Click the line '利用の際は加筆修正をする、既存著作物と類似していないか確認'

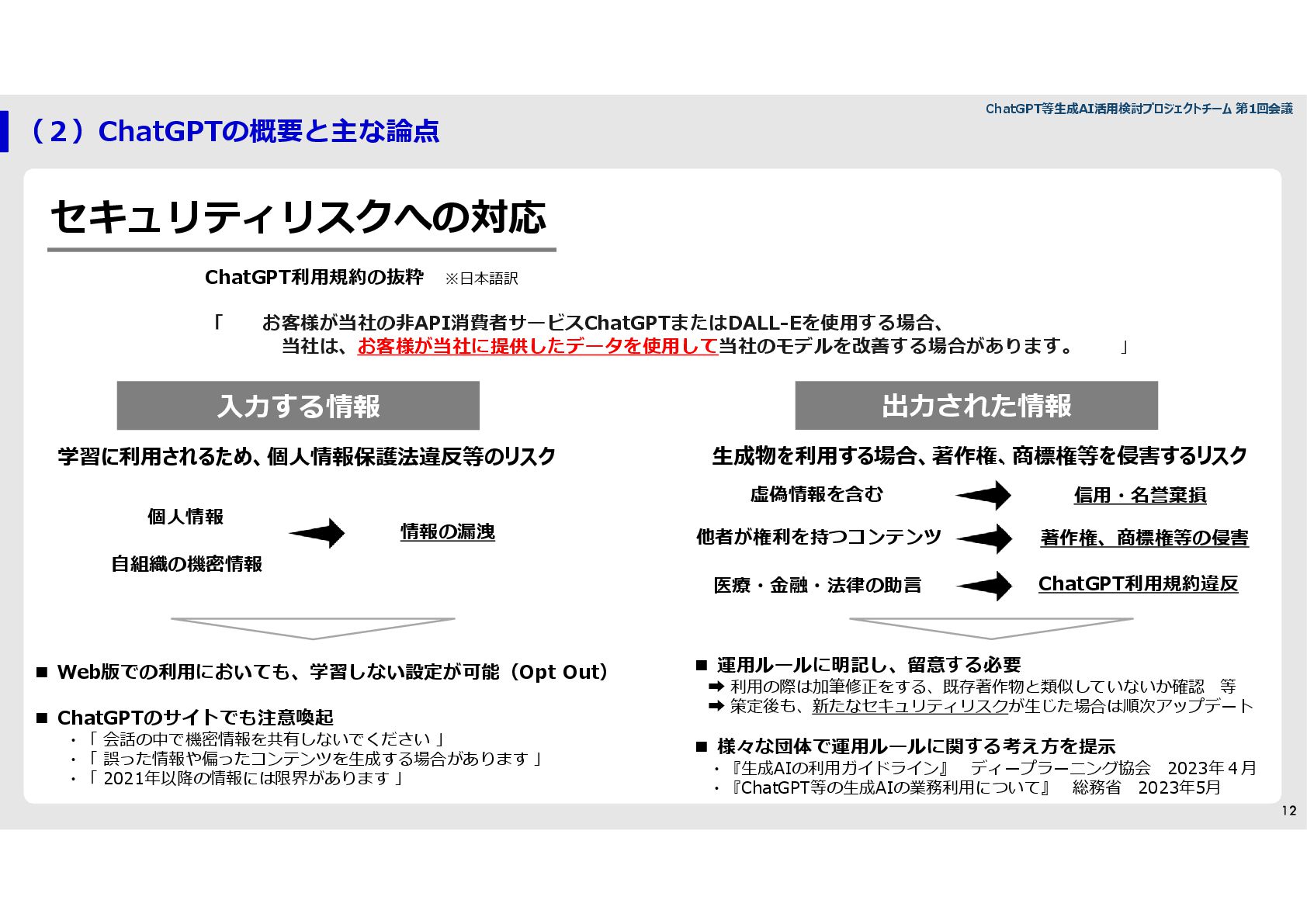(x=966, y=687)
